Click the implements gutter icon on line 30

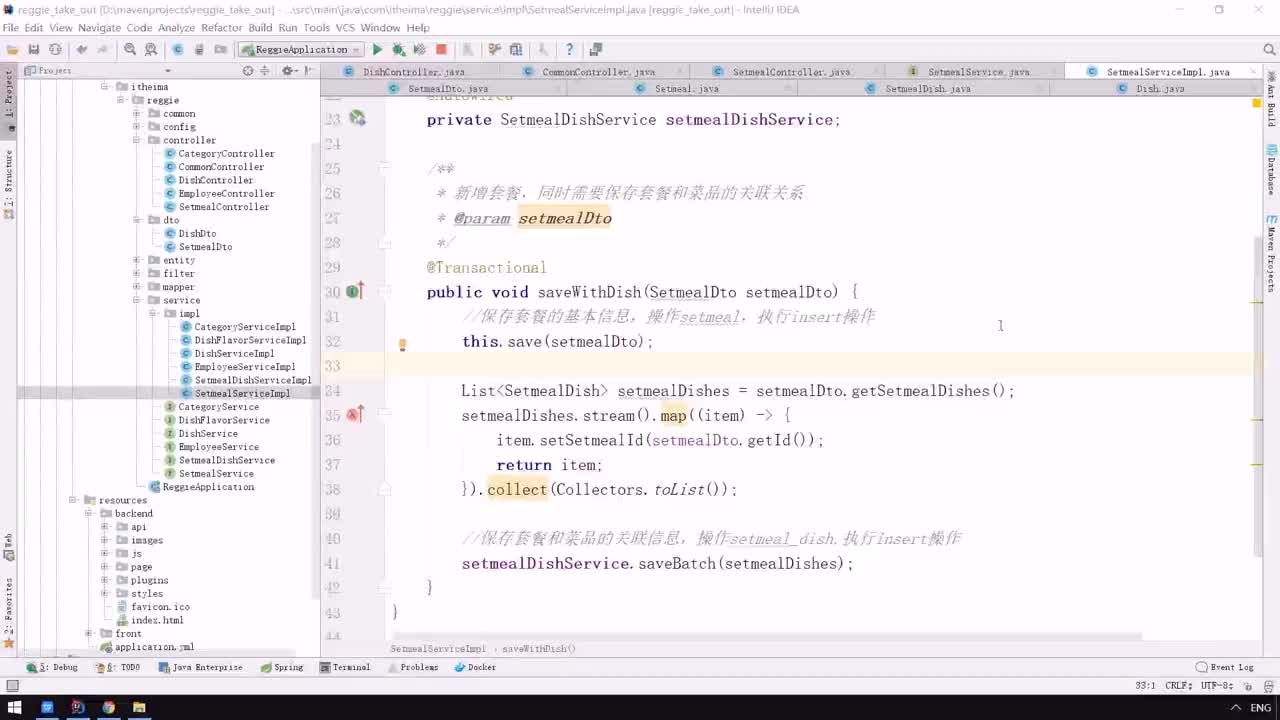click(354, 292)
